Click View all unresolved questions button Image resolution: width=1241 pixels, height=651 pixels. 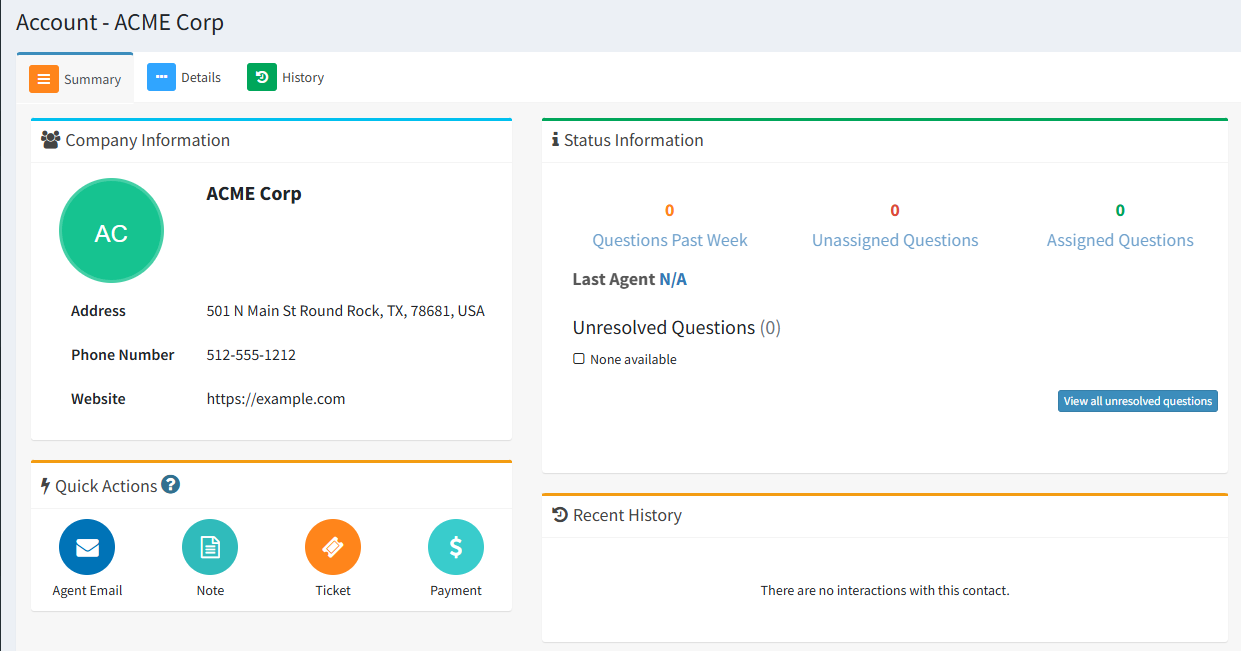[1138, 401]
